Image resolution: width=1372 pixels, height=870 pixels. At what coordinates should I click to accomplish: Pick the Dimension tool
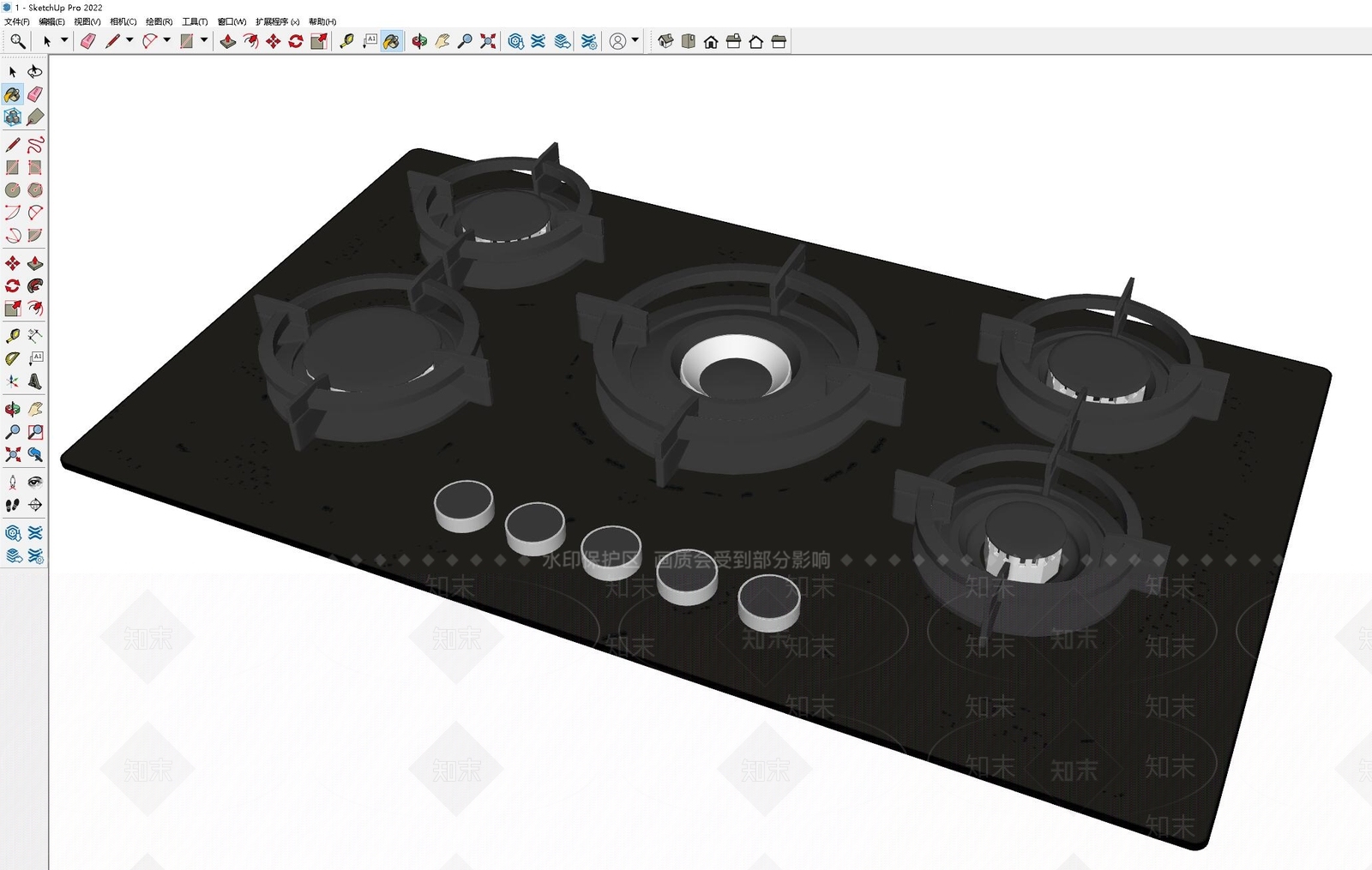pos(35,336)
